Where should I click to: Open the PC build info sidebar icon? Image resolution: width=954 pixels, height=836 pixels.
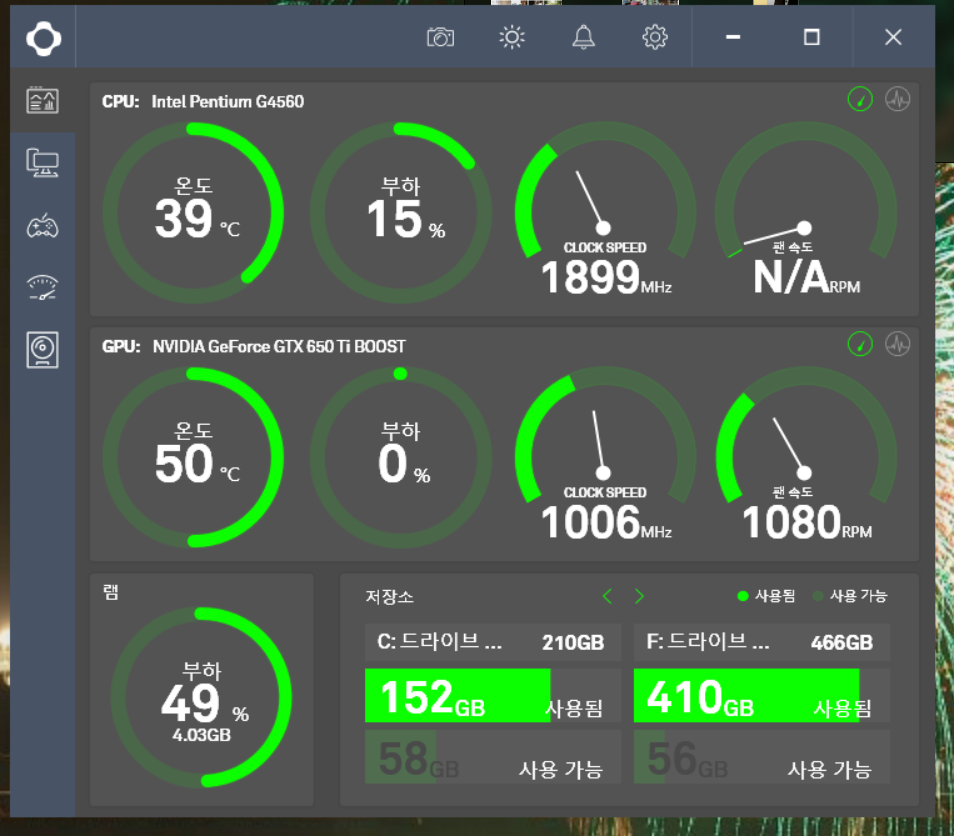[43, 163]
